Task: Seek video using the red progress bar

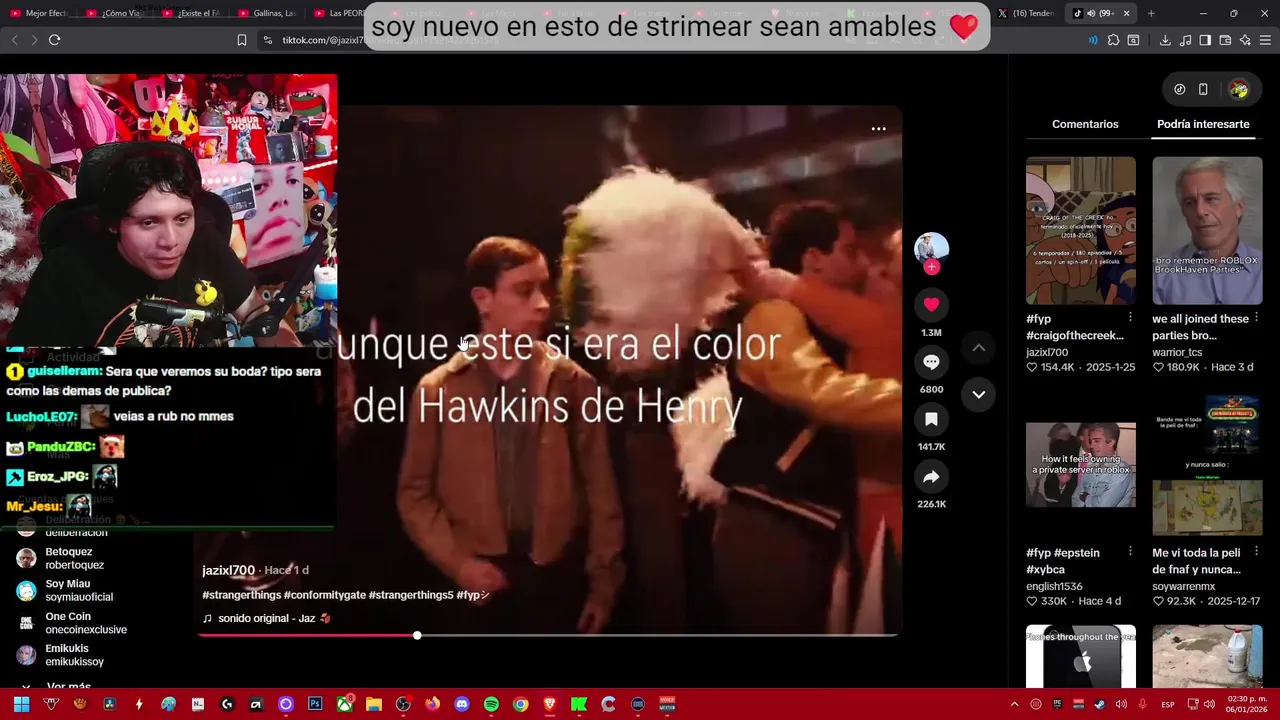Action: (548, 635)
